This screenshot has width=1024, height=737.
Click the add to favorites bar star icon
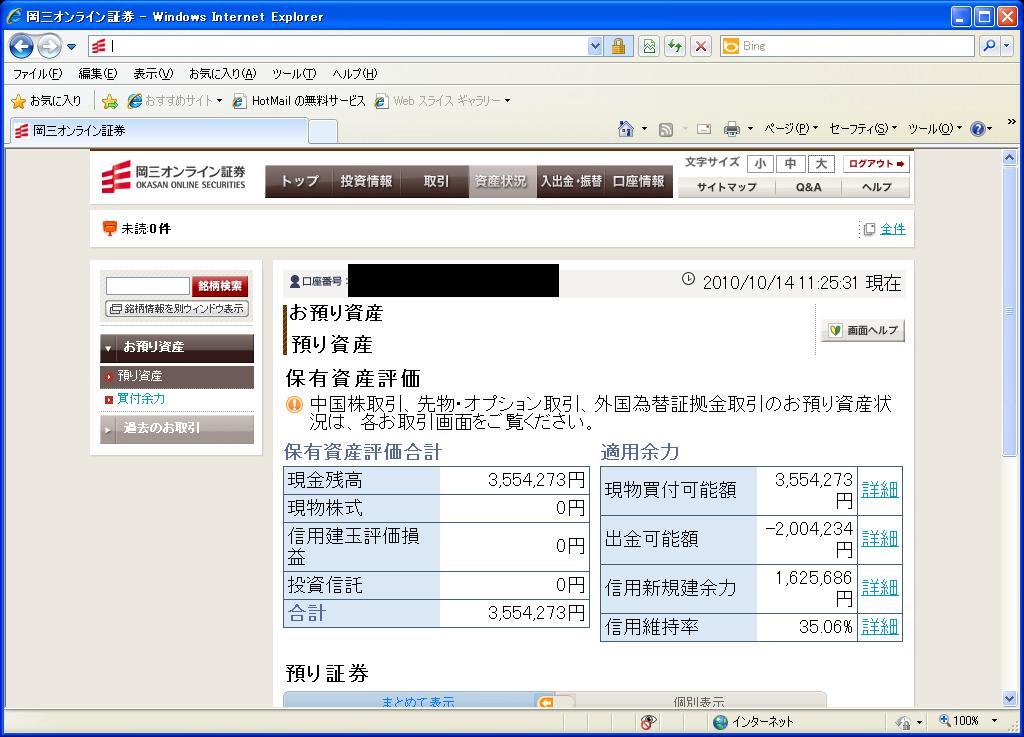(x=110, y=101)
